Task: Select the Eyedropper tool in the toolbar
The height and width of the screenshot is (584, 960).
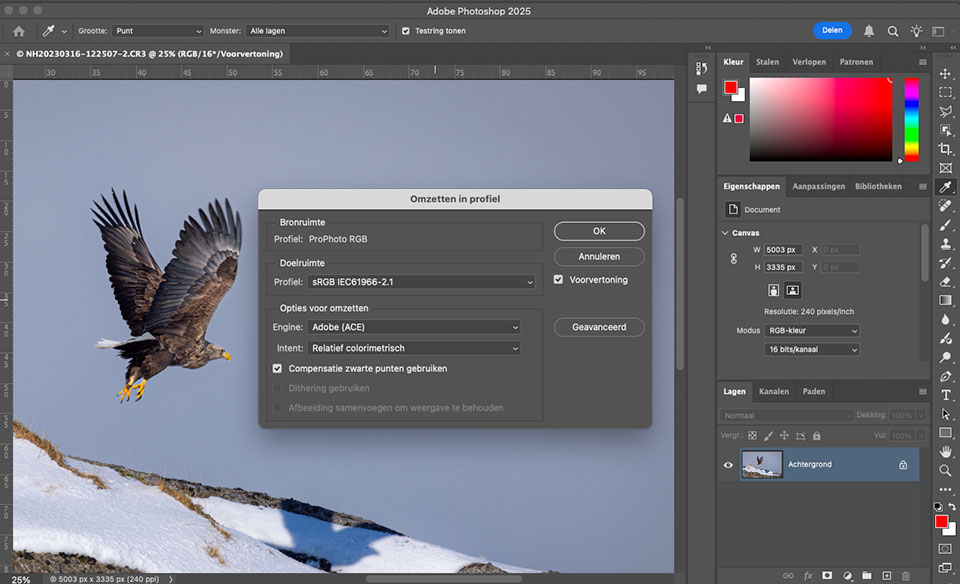Action: pos(945,187)
